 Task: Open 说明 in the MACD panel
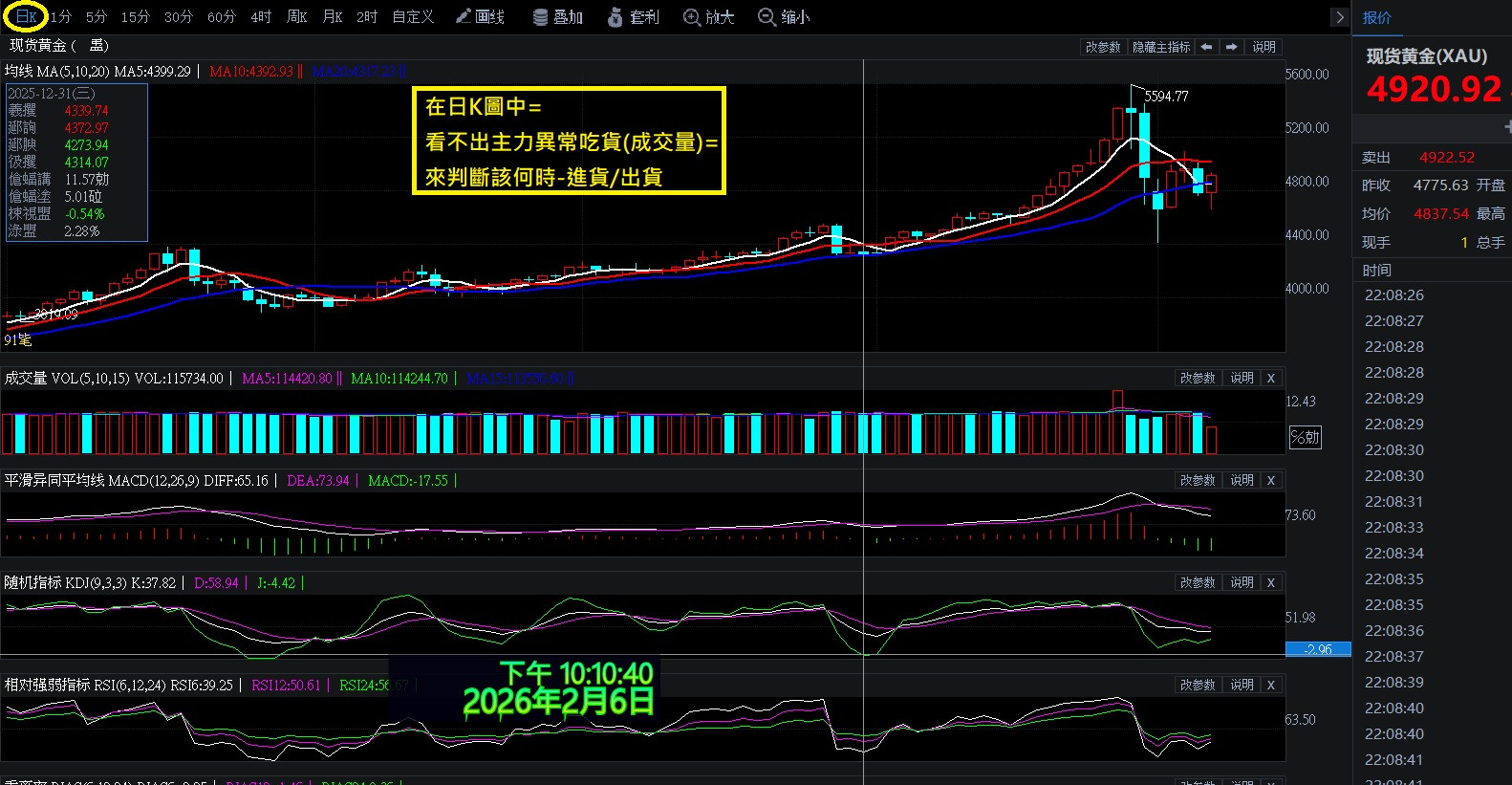point(1242,481)
